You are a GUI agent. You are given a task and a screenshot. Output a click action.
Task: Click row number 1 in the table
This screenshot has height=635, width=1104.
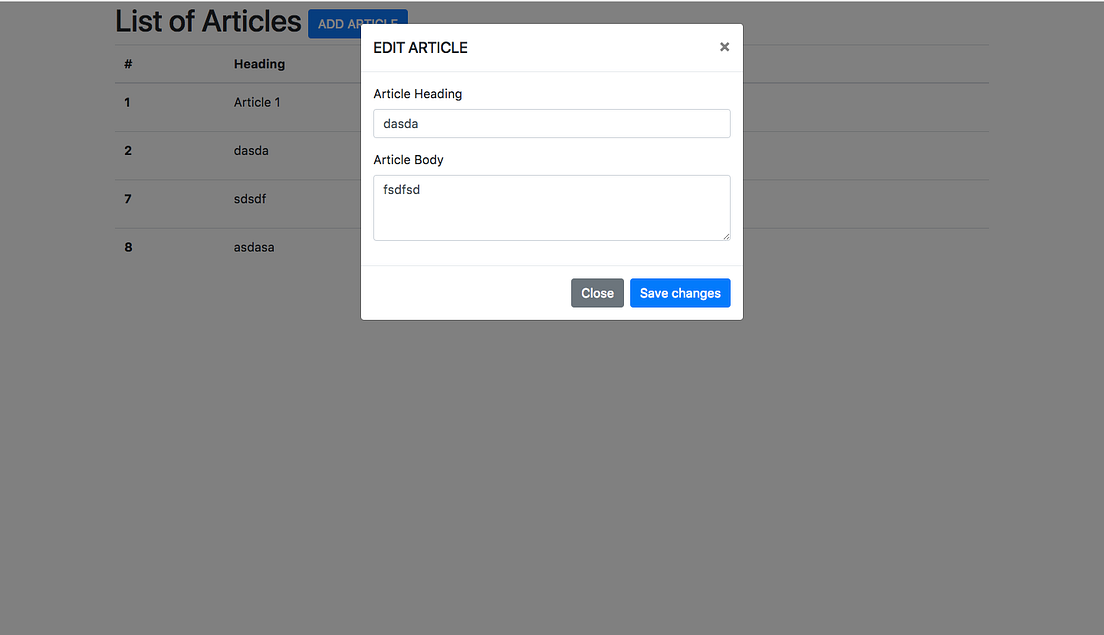(127, 102)
